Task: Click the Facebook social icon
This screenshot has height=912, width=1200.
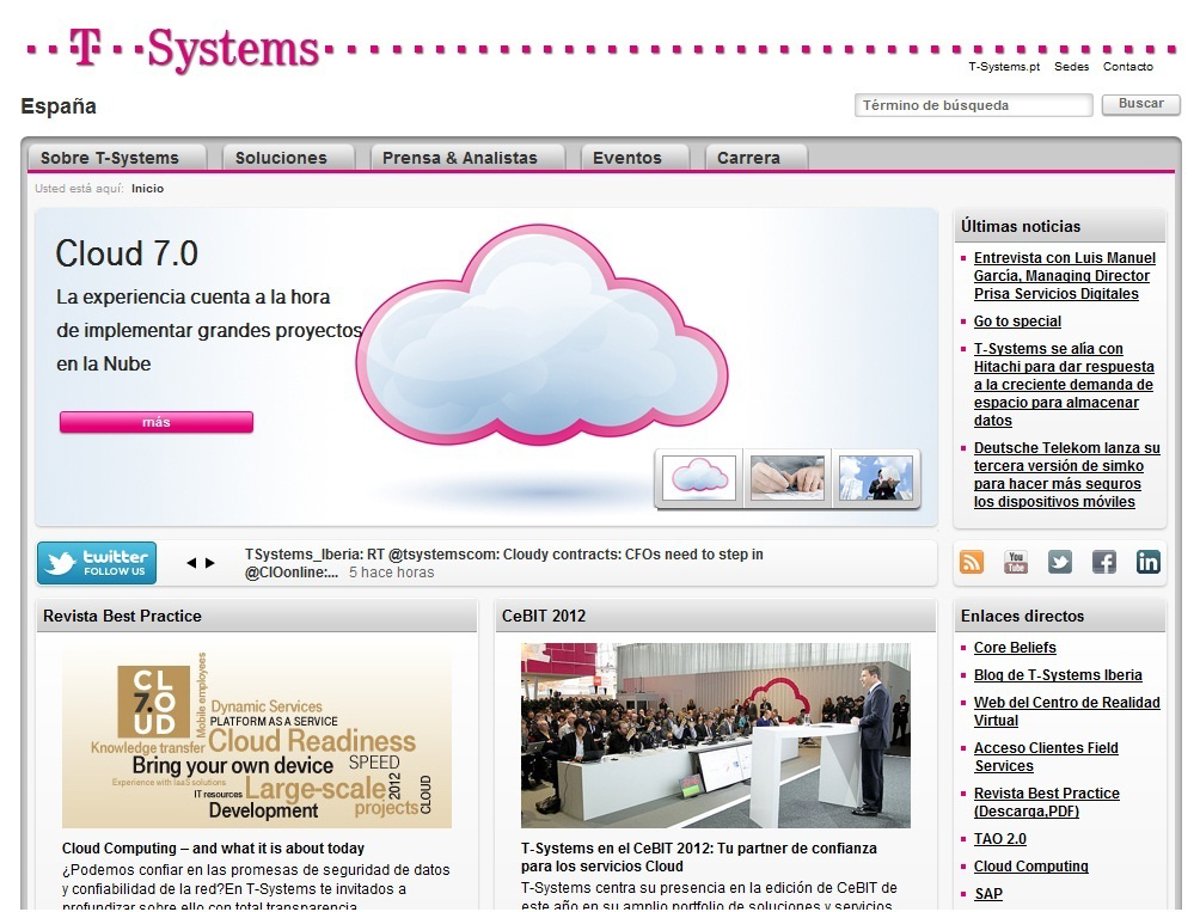Action: click(x=1104, y=562)
